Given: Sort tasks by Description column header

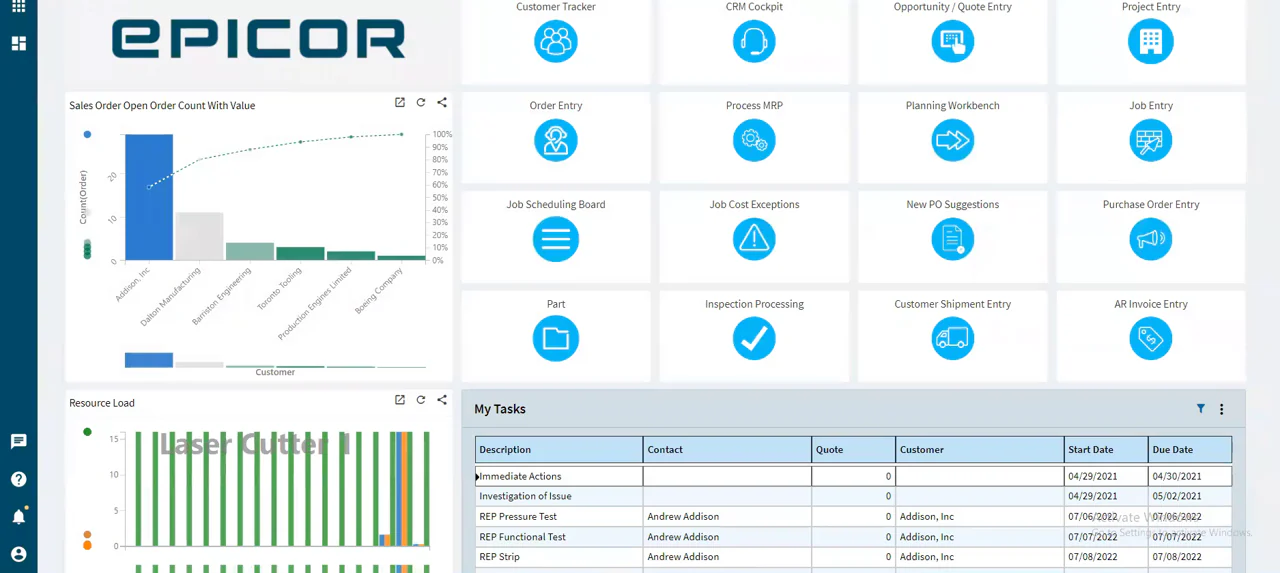Looking at the screenshot, I should point(559,449).
